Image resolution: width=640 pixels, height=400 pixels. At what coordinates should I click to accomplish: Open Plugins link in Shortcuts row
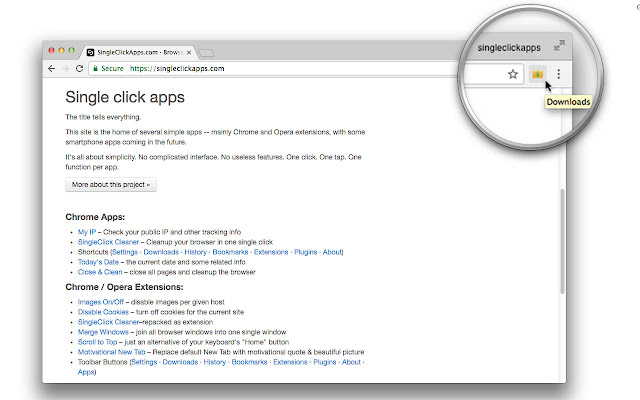[306, 252]
